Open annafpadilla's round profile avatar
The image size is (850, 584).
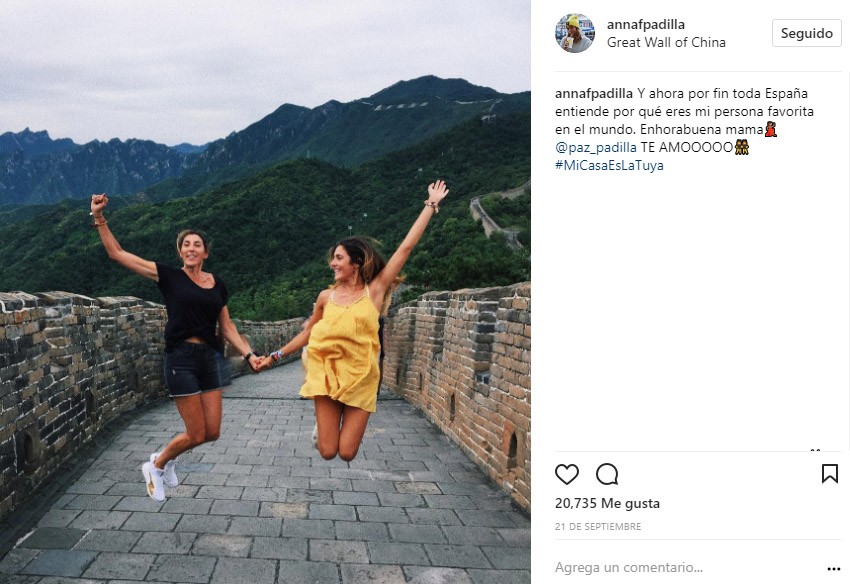tap(575, 33)
